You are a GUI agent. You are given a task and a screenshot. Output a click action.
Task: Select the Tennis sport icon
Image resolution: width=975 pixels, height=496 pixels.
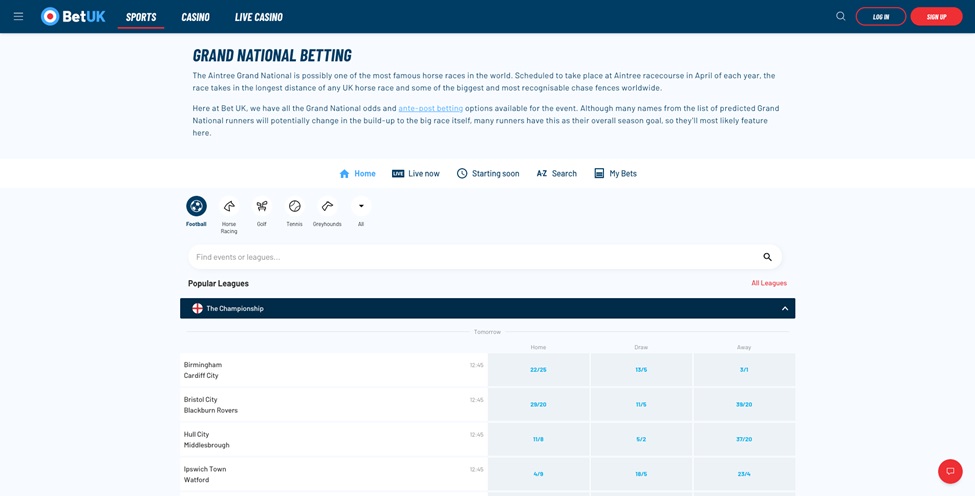pyautogui.click(x=294, y=206)
